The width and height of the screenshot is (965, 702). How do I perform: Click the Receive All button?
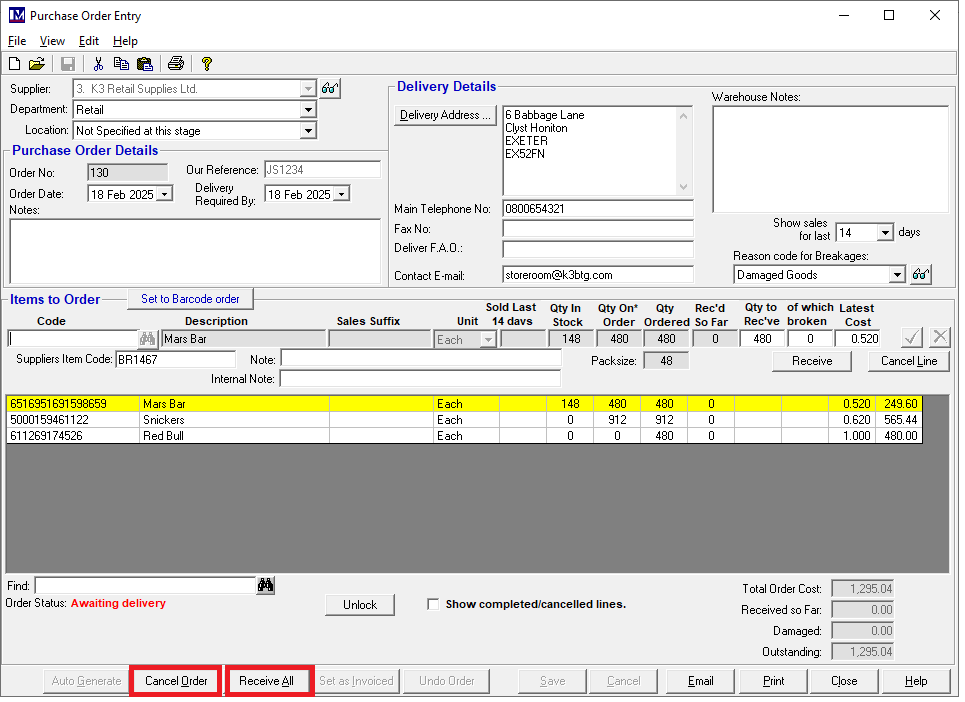266,681
